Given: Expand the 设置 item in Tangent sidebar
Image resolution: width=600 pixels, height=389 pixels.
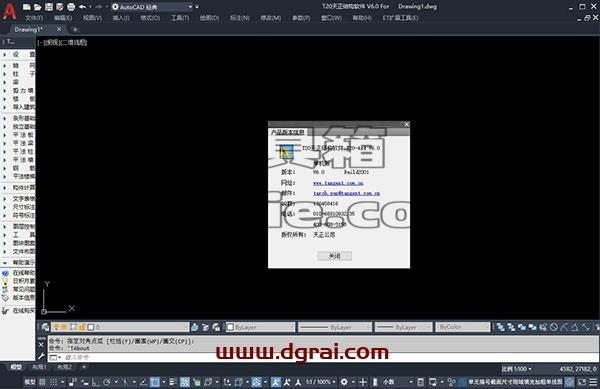Looking at the screenshot, I should (19, 55).
